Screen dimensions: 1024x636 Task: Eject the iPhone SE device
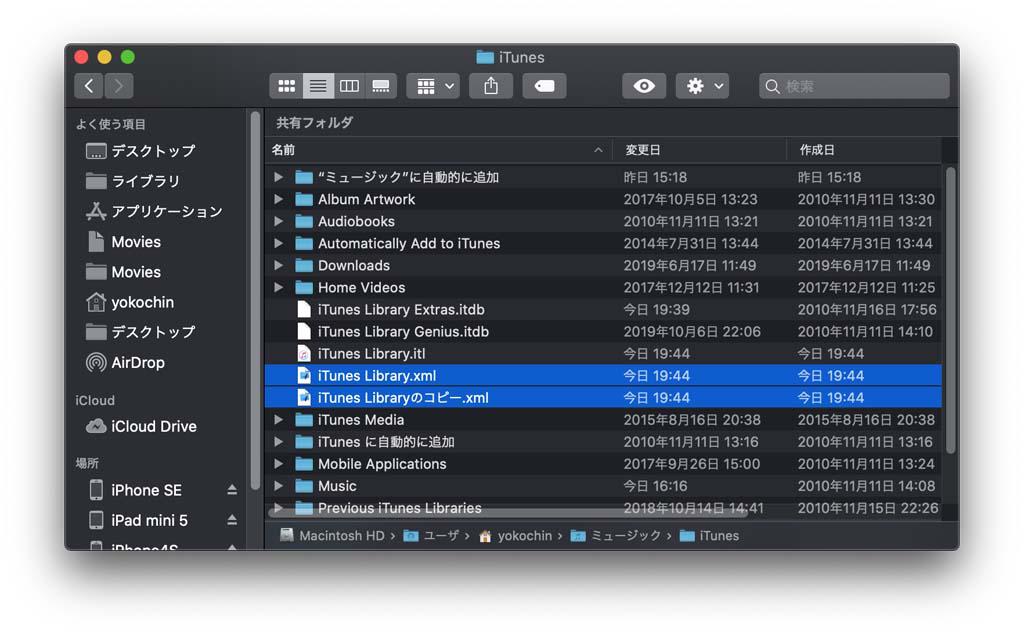tap(232, 490)
